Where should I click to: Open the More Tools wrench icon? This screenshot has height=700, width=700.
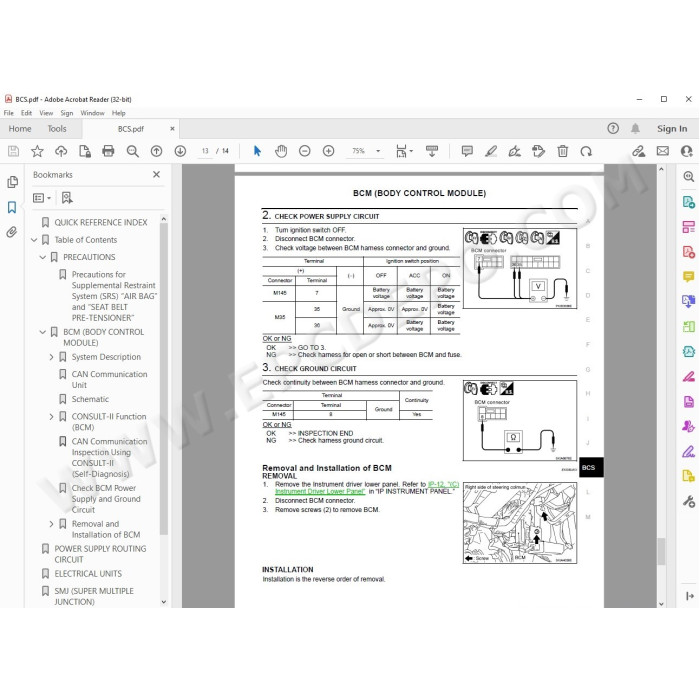click(688, 501)
